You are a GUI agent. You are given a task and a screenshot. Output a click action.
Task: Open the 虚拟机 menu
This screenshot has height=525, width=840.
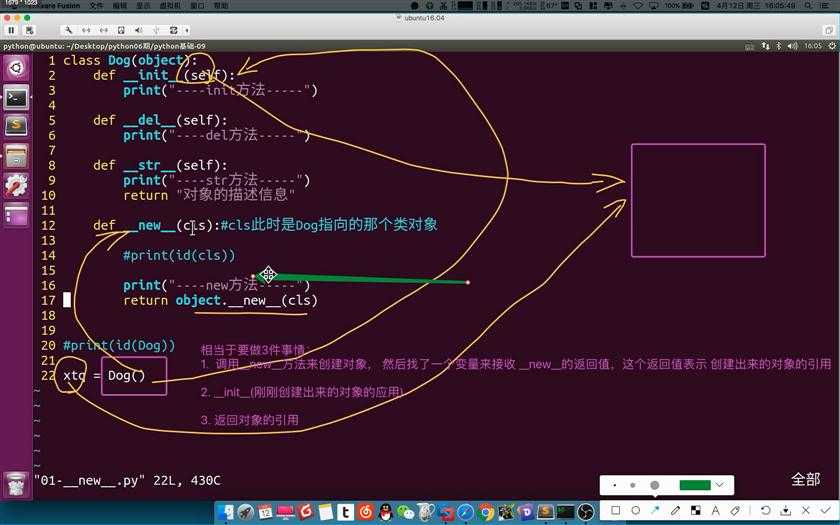(170, 5)
